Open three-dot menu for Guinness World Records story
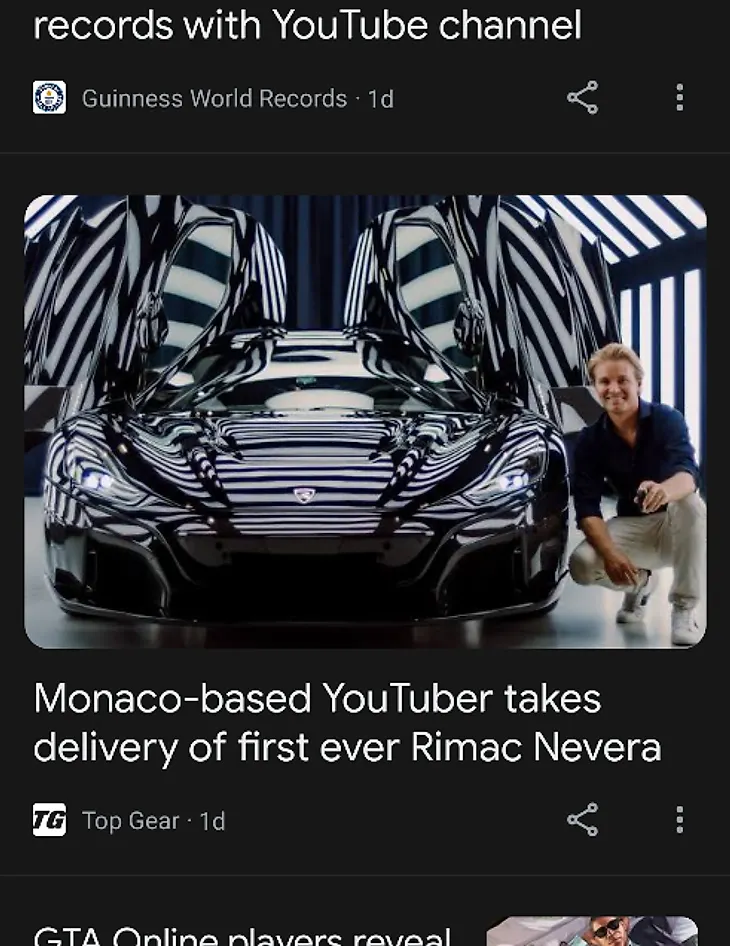The height and width of the screenshot is (946, 730). [679, 97]
